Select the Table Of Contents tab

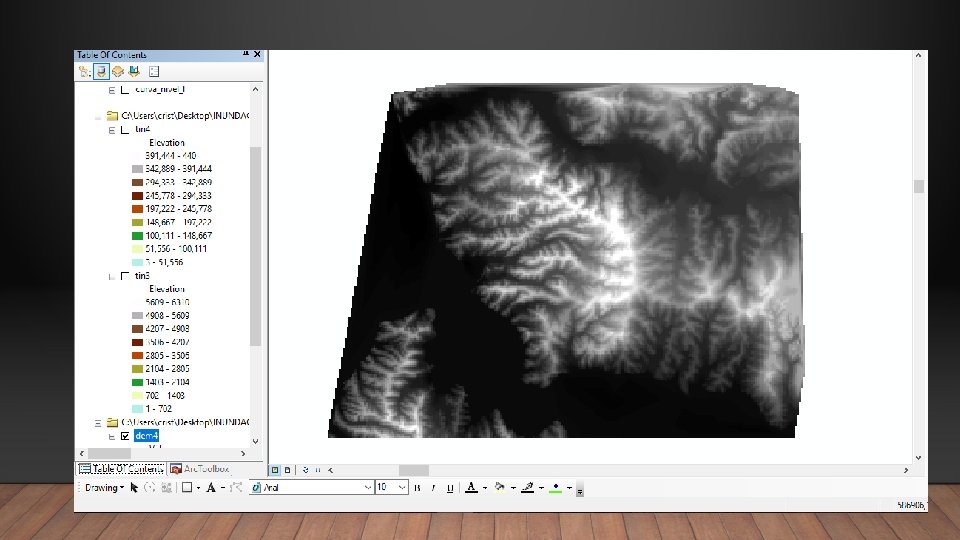121,468
